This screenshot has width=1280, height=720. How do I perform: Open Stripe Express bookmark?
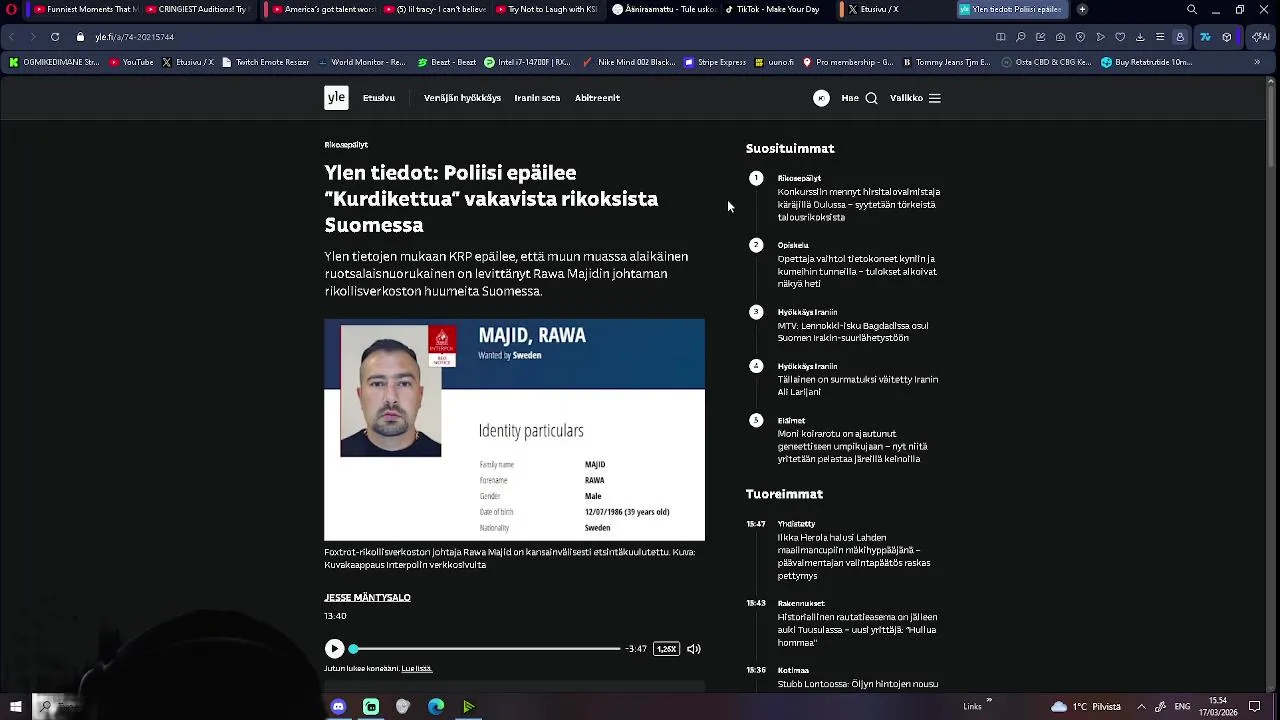(x=715, y=62)
